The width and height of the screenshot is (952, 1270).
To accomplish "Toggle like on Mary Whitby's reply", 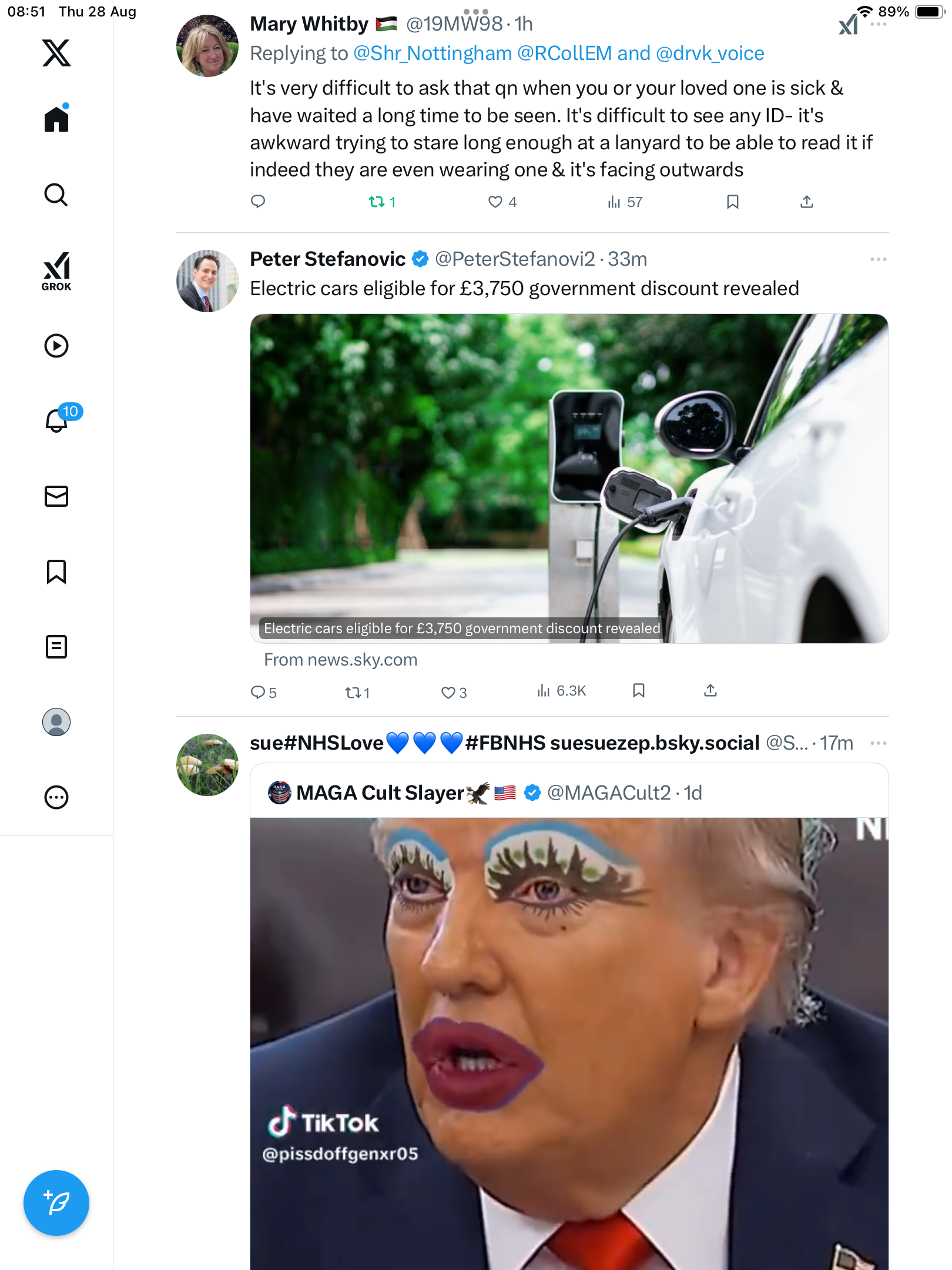I will 495,202.
